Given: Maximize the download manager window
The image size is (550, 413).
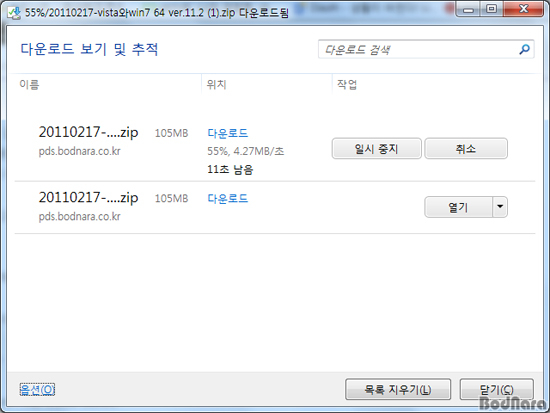Looking at the screenshot, I should [492, 9].
